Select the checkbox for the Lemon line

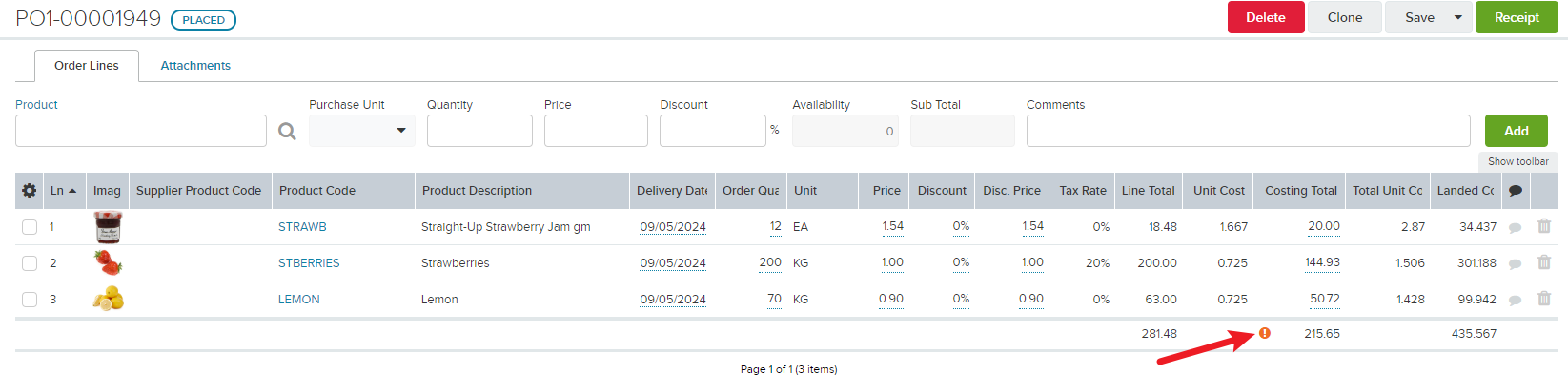click(x=30, y=300)
